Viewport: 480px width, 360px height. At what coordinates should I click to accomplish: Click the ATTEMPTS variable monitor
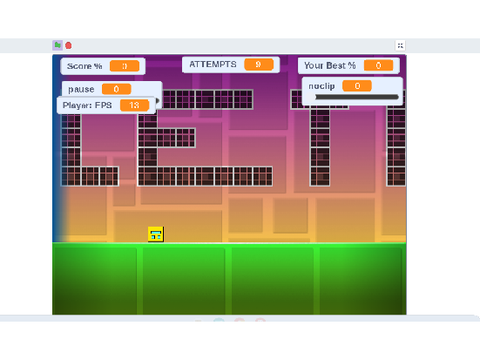(x=231, y=64)
